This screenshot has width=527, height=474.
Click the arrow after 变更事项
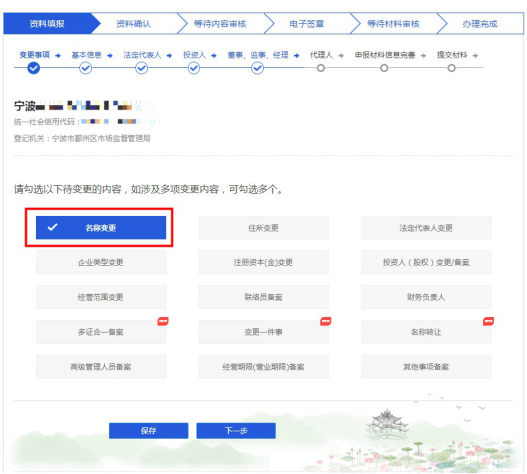coord(58,55)
